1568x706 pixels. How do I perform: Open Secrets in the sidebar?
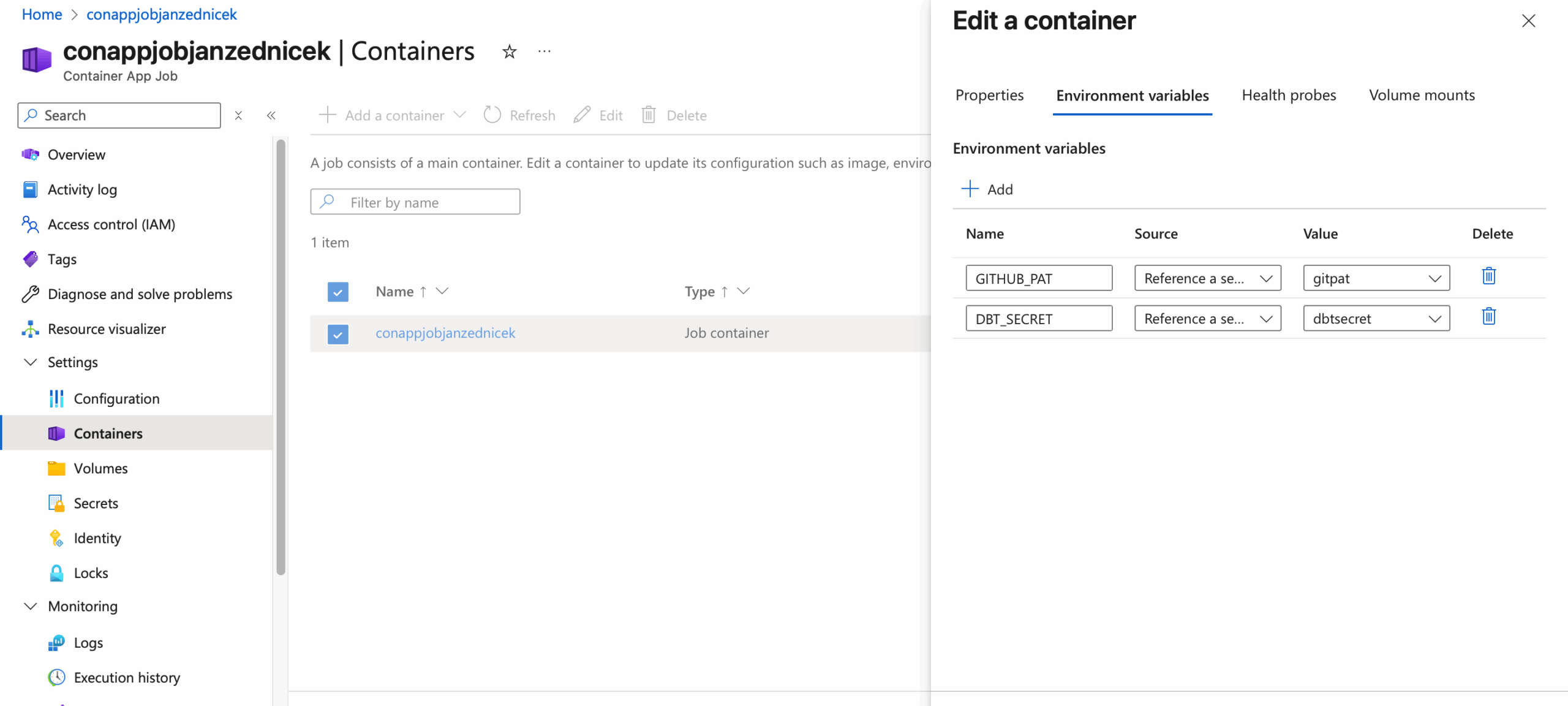96,503
